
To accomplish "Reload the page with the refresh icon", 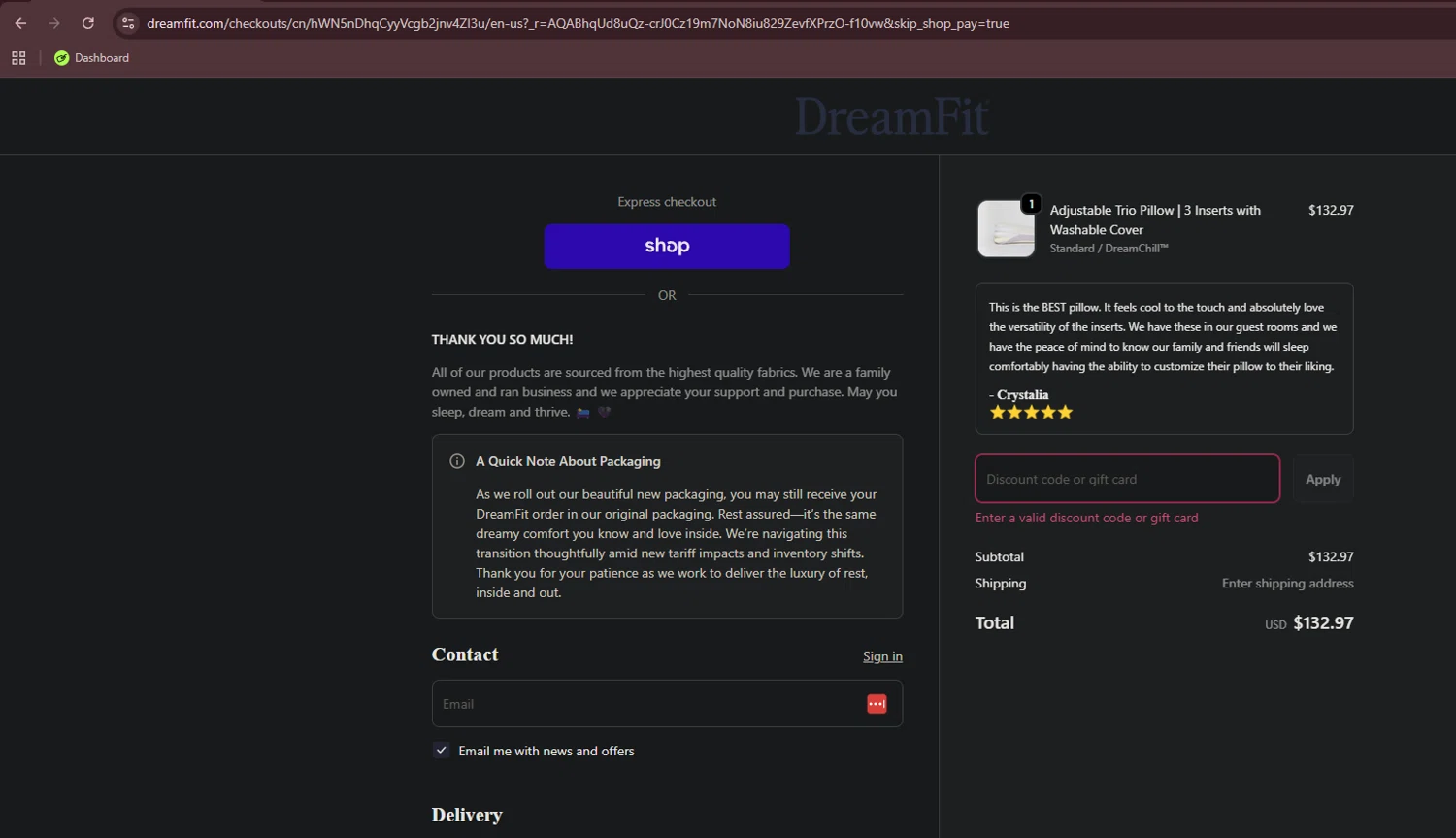I will point(88,23).
